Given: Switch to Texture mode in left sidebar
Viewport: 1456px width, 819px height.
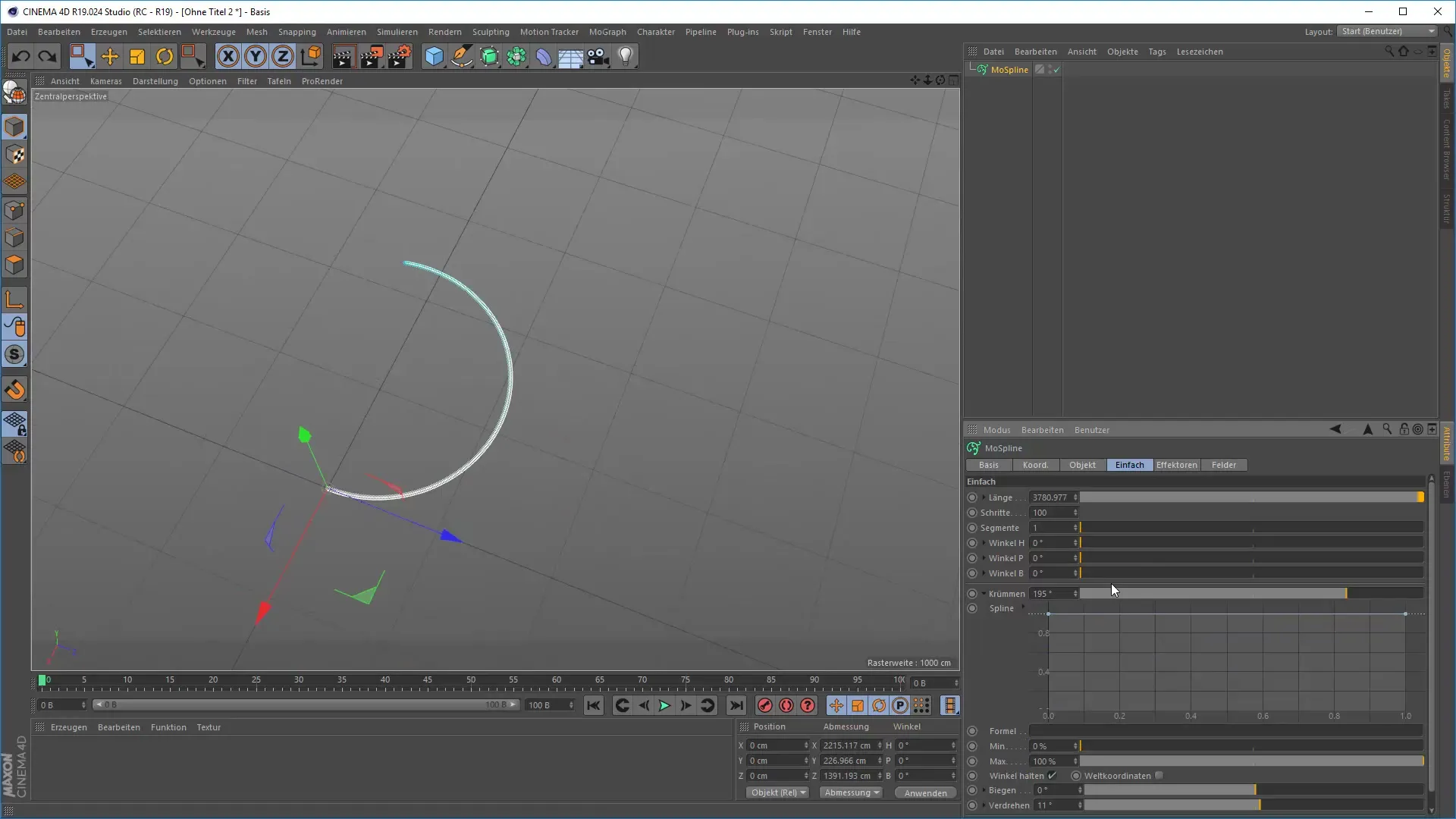Looking at the screenshot, I should [x=14, y=155].
